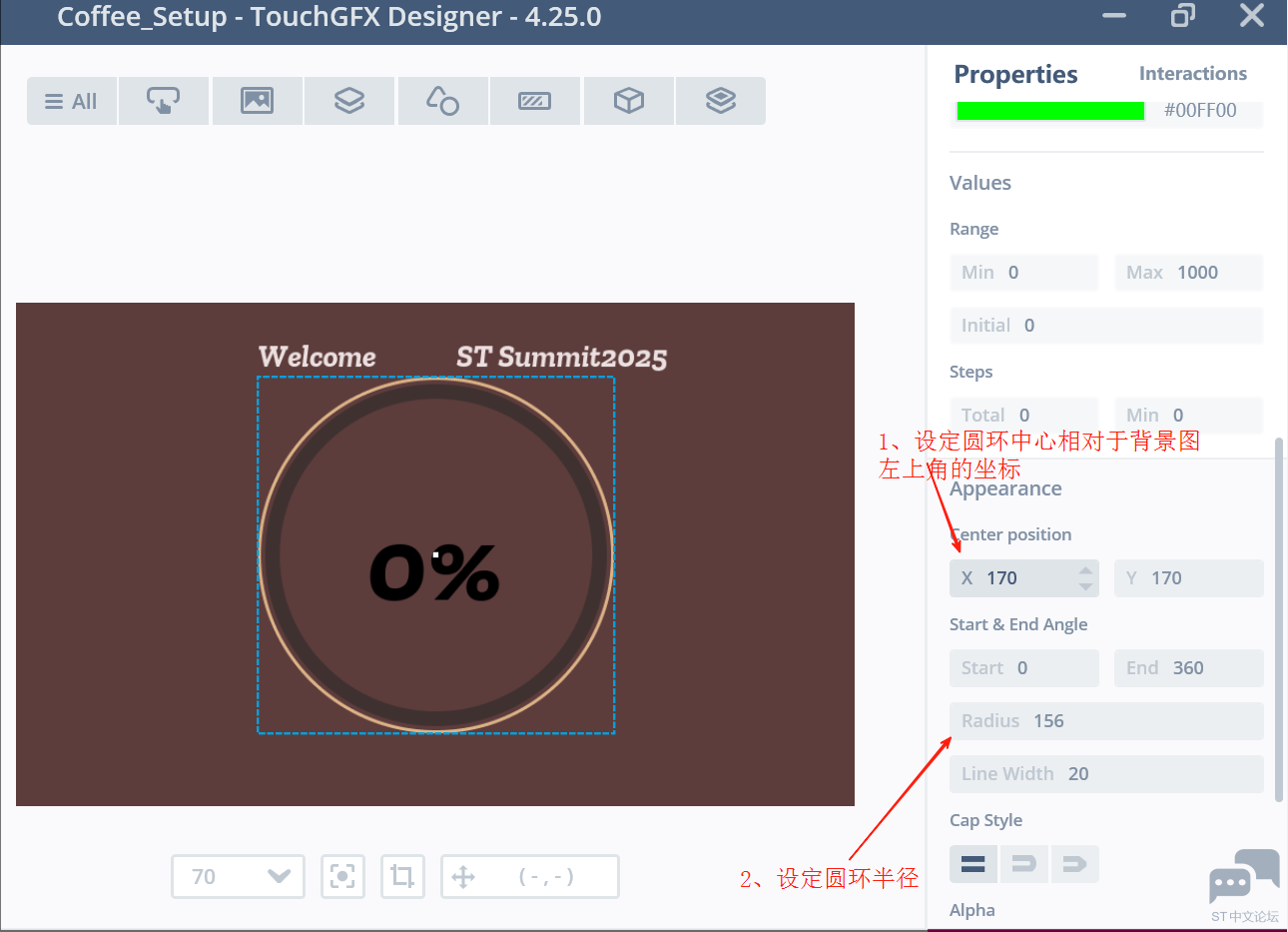1288x932 pixels.
Task: Click the zoom-to-fit canvas icon
Action: [342, 877]
